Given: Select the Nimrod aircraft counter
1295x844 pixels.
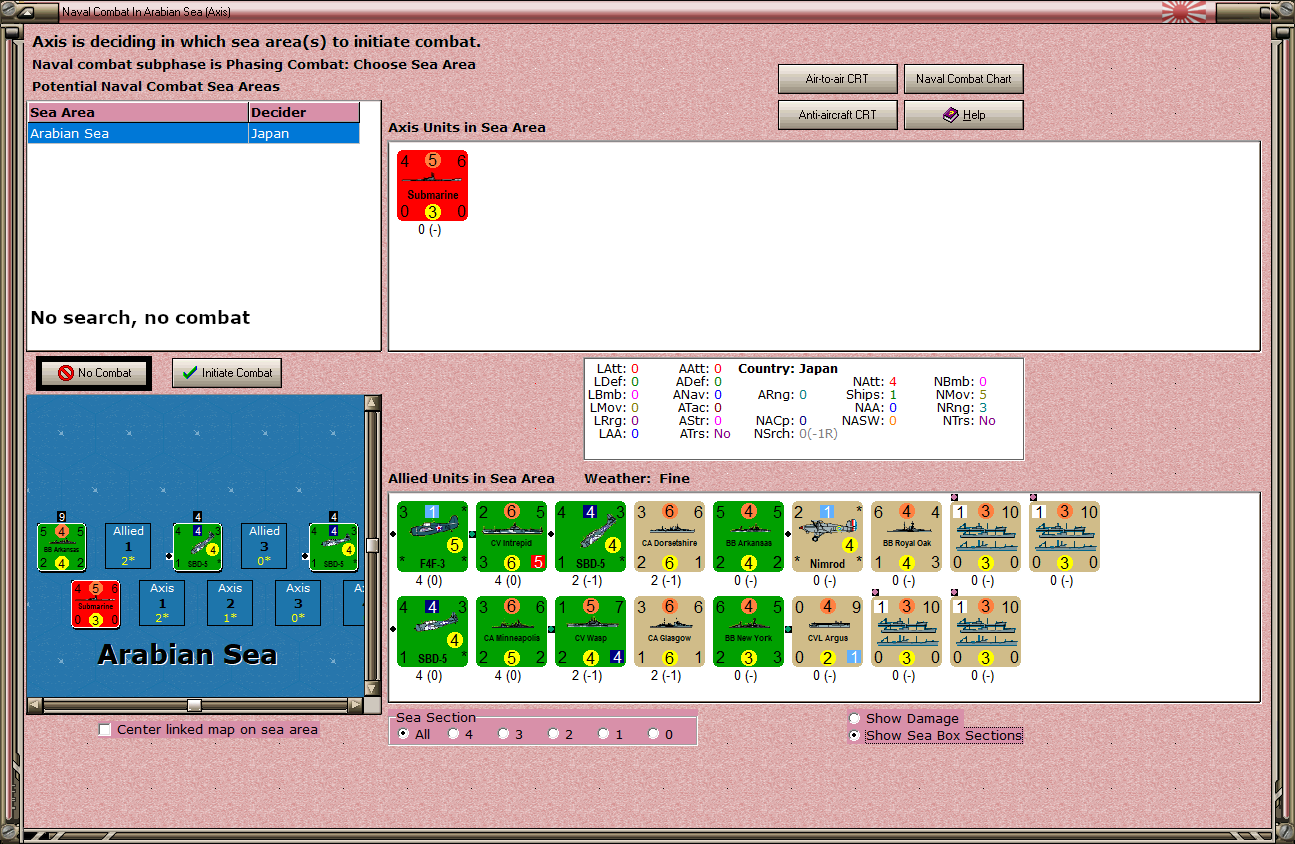Looking at the screenshot, I should click(x=828, y=537).
